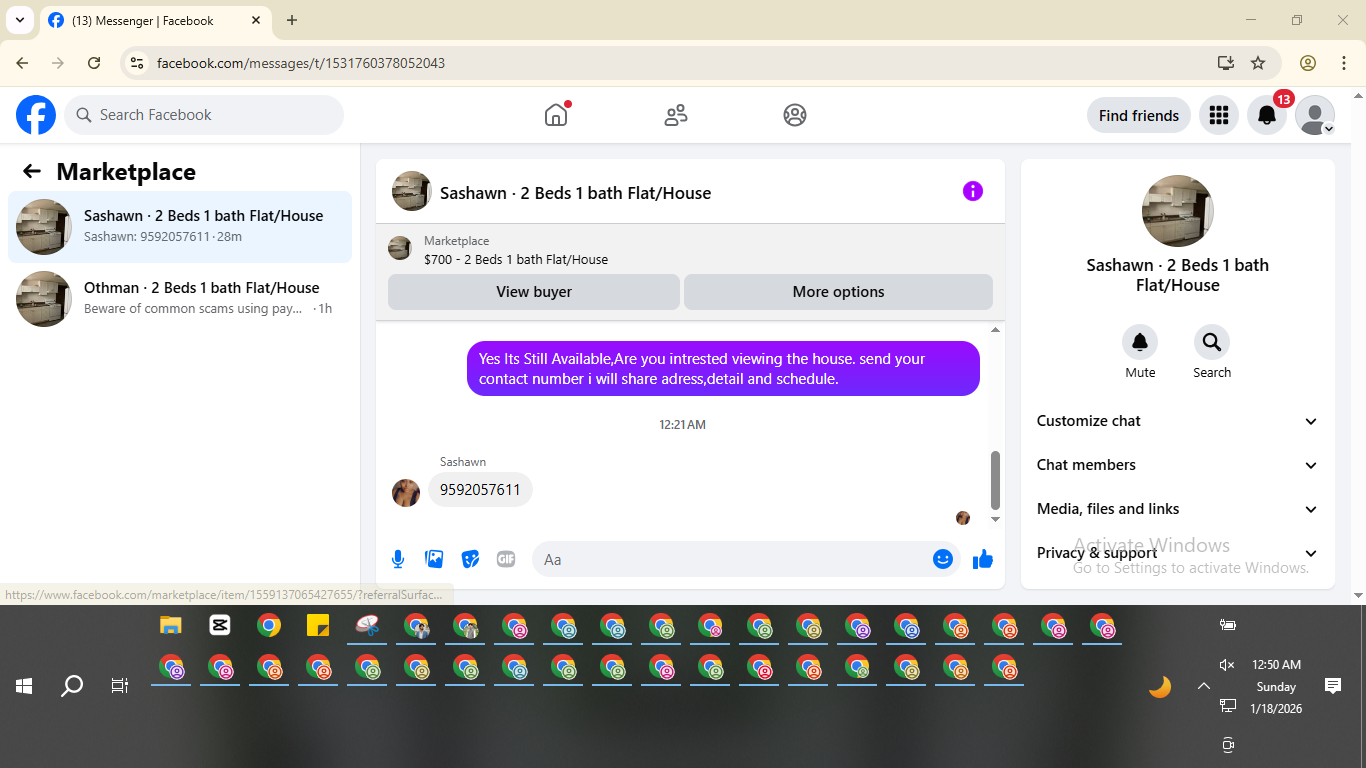
Task: Click chat scrollbar down arrow
Action: 995,519
